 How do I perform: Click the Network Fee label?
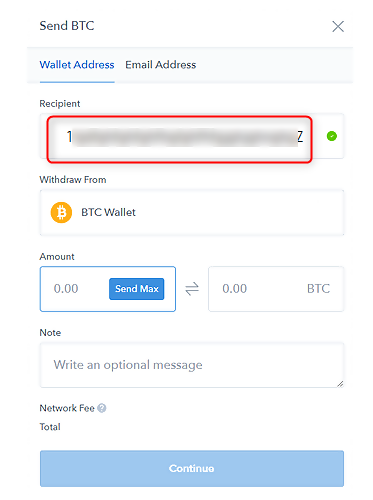click(67, 408)
